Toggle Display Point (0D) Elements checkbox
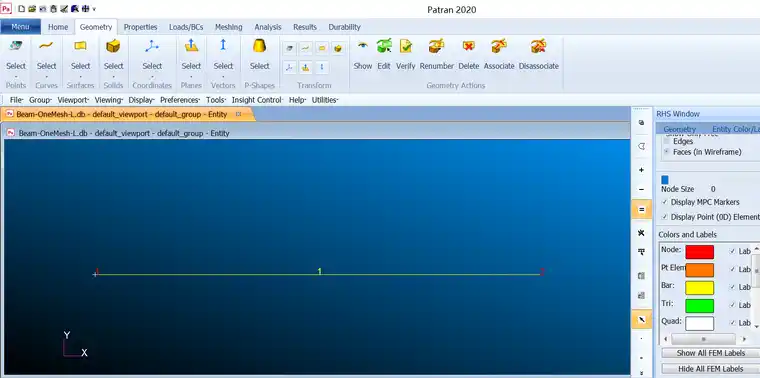The image size is (760, 378). (x=665, y=217)
